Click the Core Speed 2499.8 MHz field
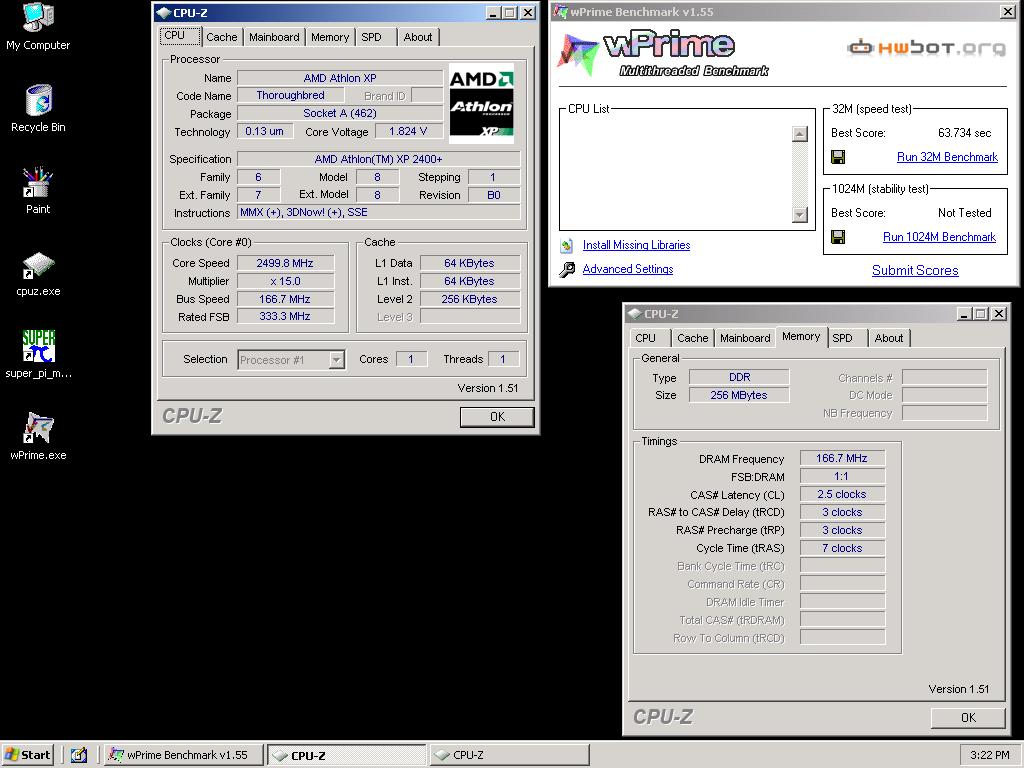Screen dimensions: 1024x768 (285, 263)
